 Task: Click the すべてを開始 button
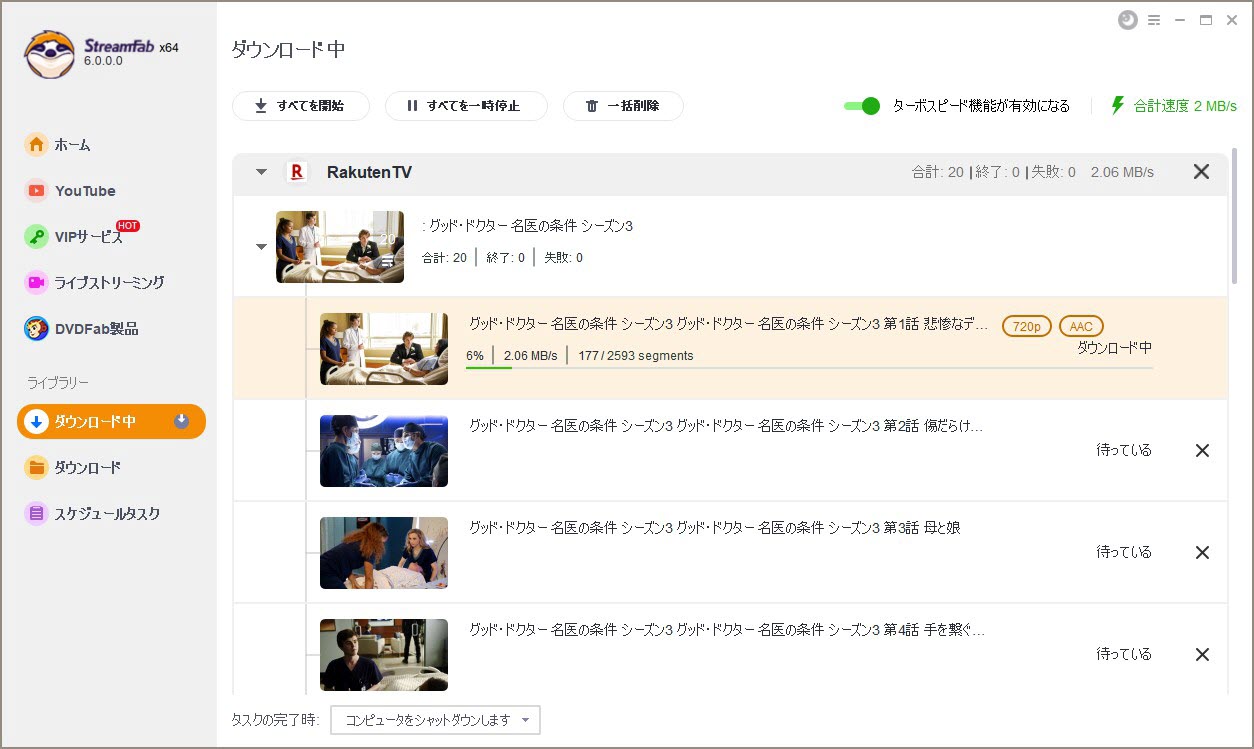click(301, 106)
